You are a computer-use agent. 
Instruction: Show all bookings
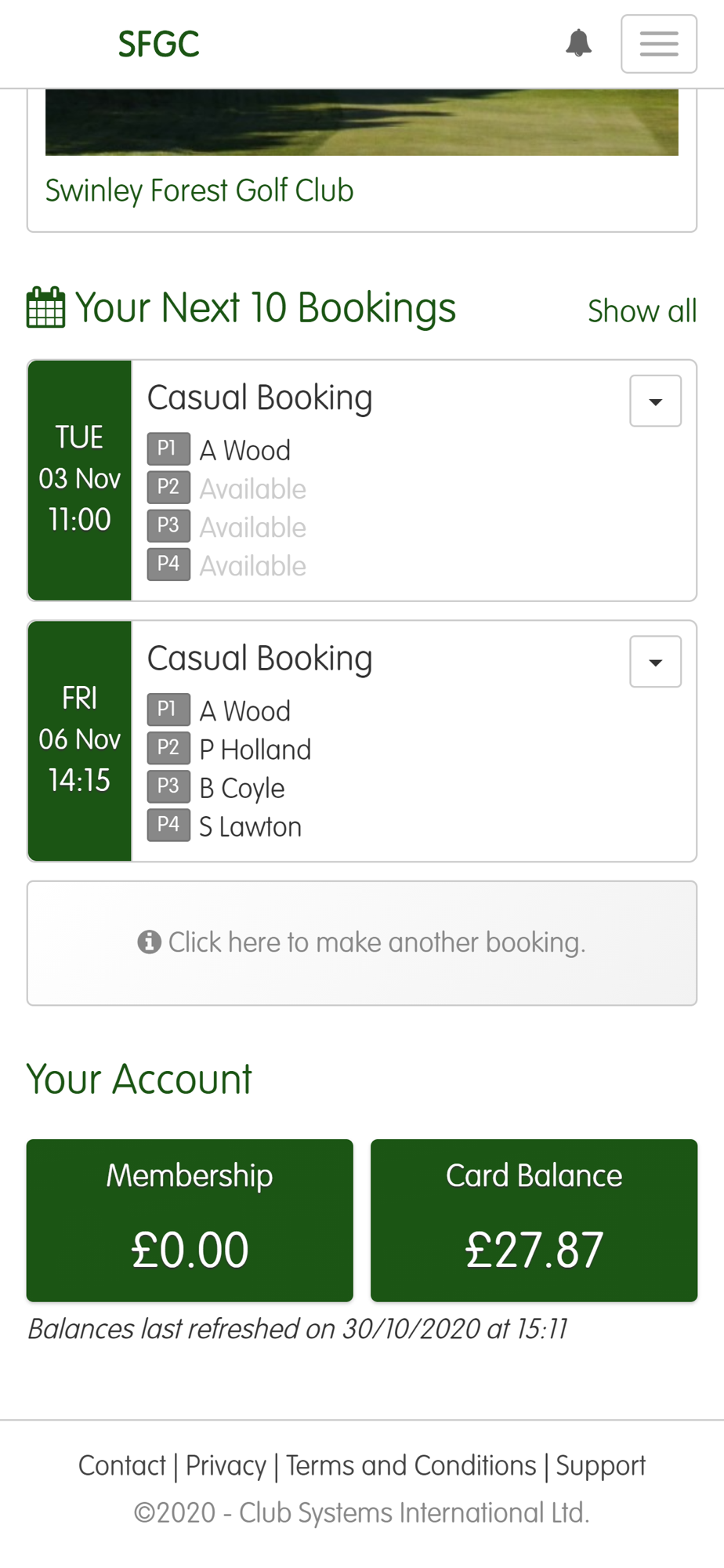(x=642, y=311)
